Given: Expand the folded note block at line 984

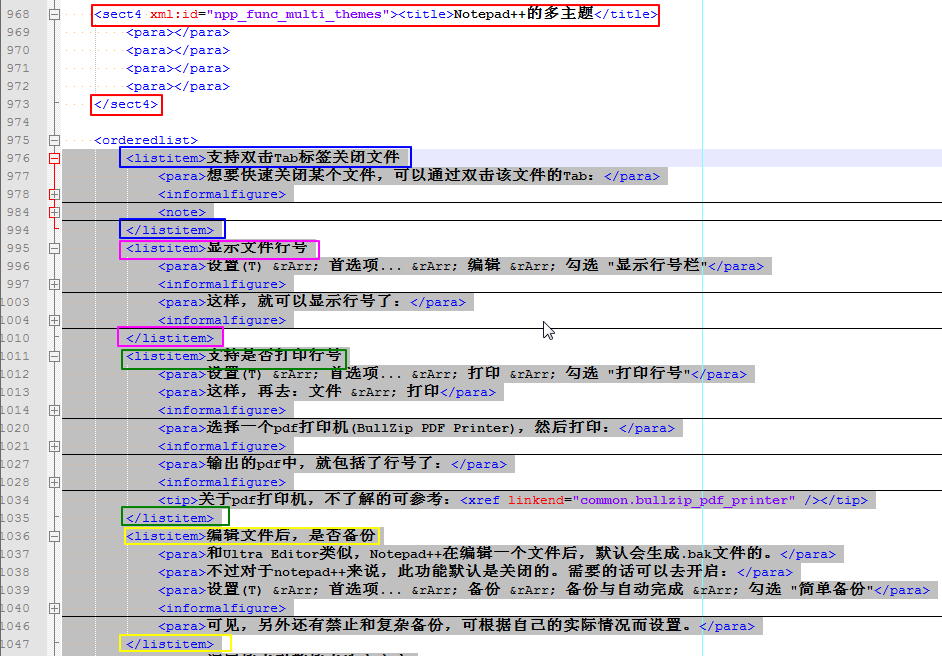Looking at the screenshot, I should click(x=54, y=213).
